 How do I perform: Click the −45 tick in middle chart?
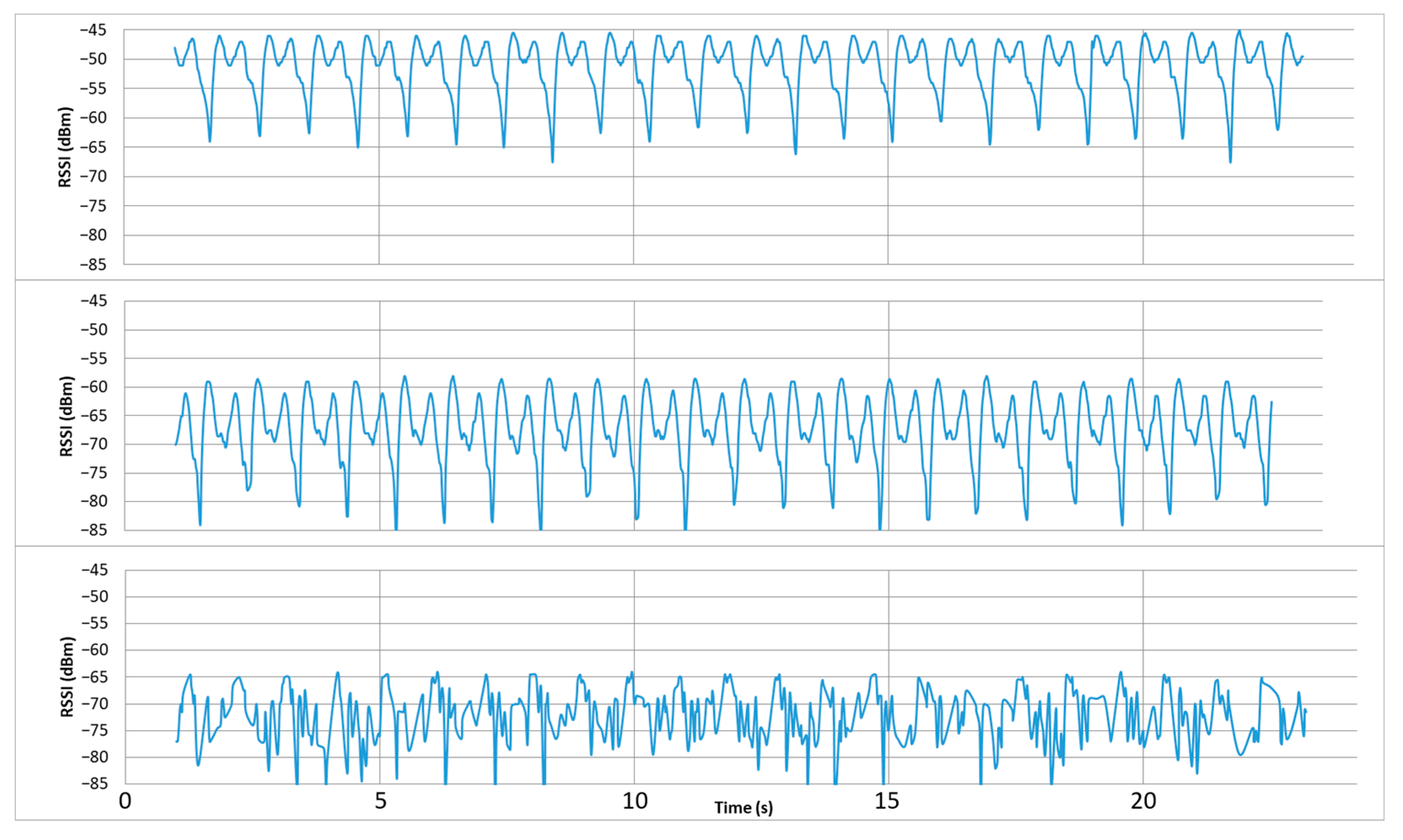pyautogui.click(x=94, y=301)
